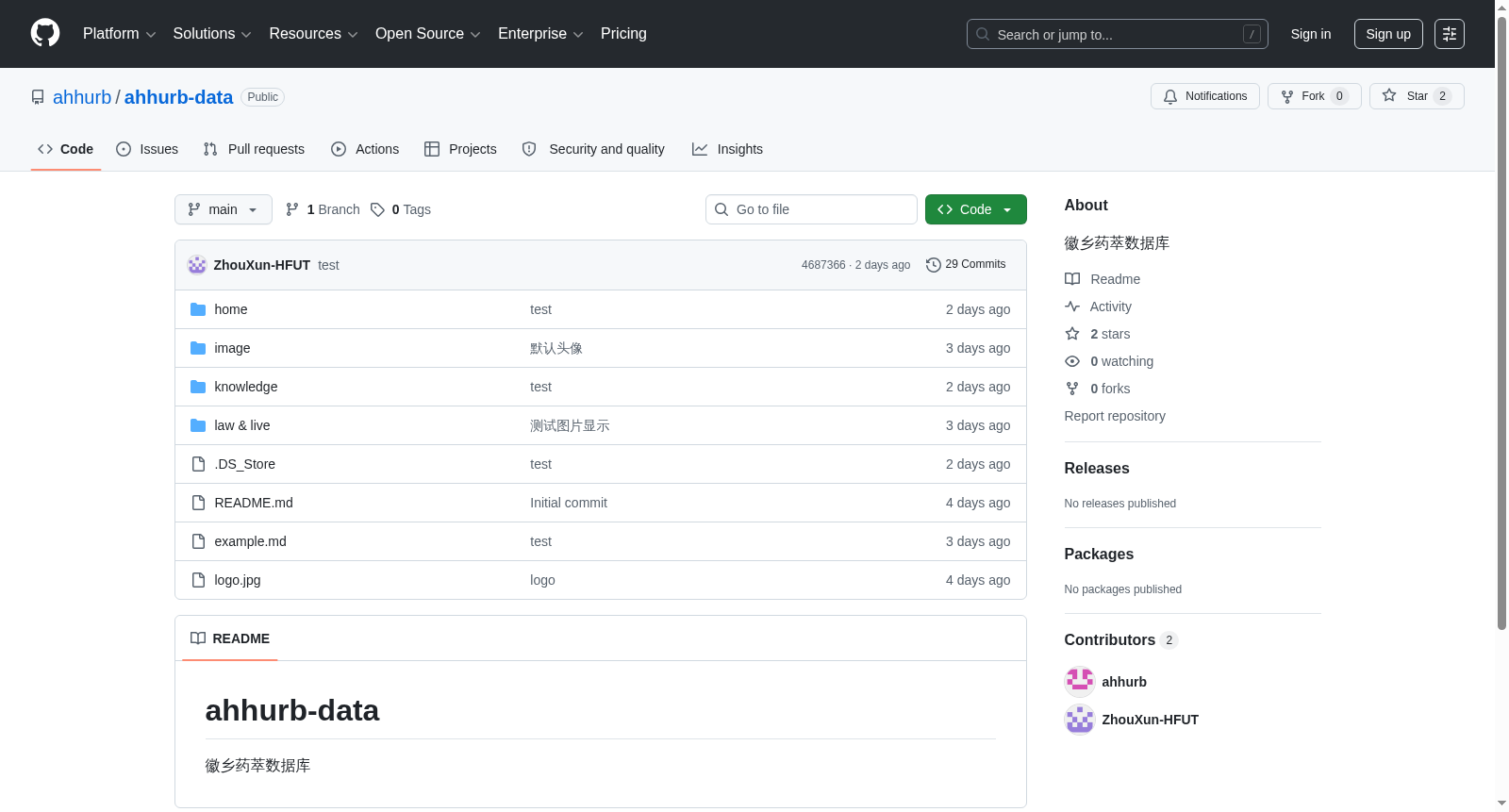
Task: Expand the Platform menu
Action: tap(120, 34)
